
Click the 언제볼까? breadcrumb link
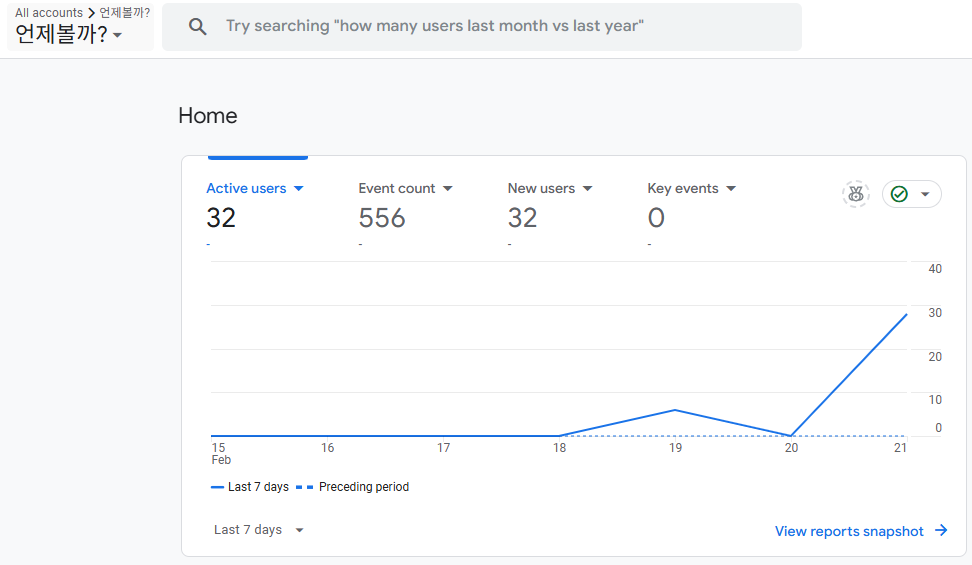(125, 12)
